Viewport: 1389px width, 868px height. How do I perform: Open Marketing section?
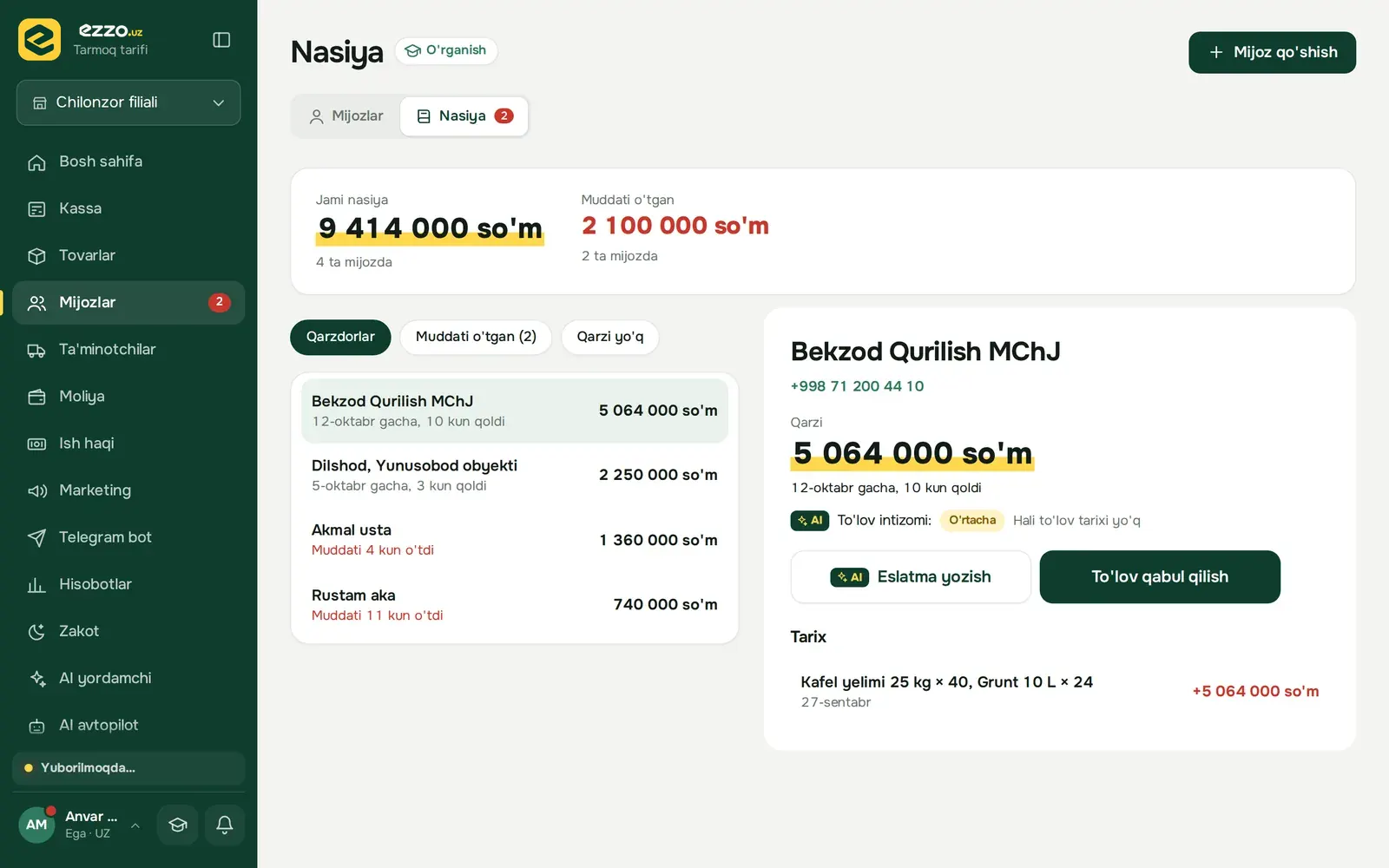128,490
